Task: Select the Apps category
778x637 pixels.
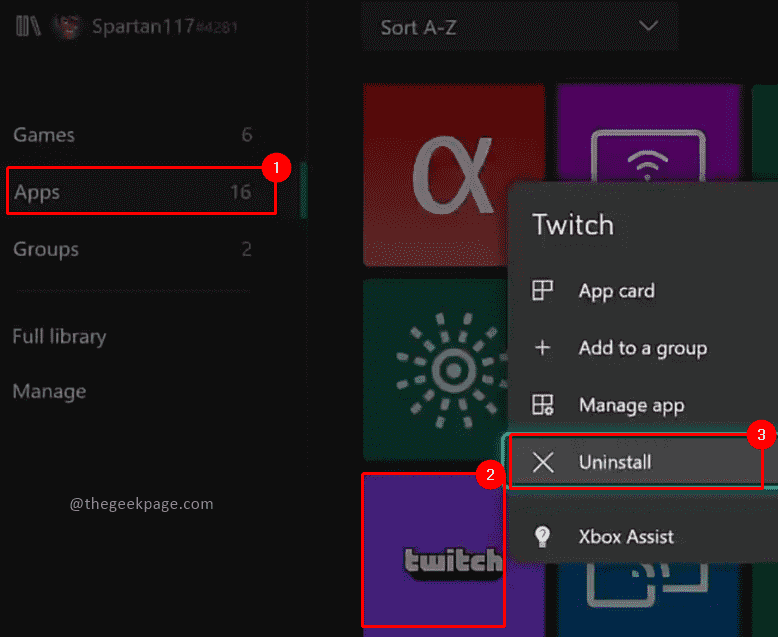Action: [141, 191]
